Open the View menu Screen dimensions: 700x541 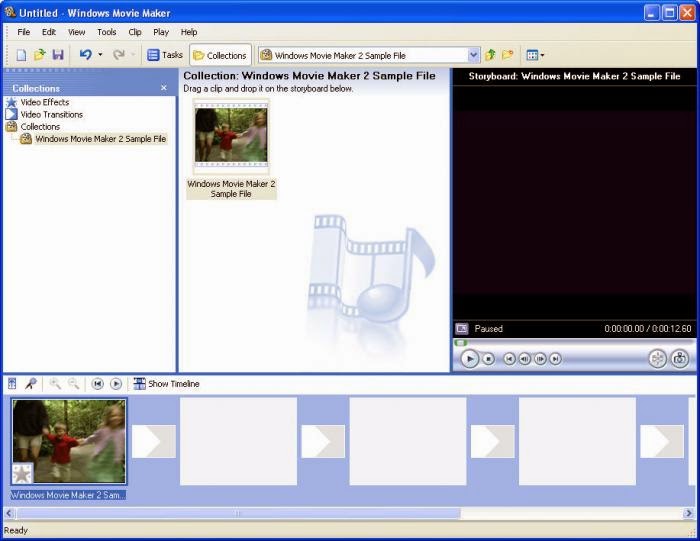pyautogui.click(x=76, y=32)
